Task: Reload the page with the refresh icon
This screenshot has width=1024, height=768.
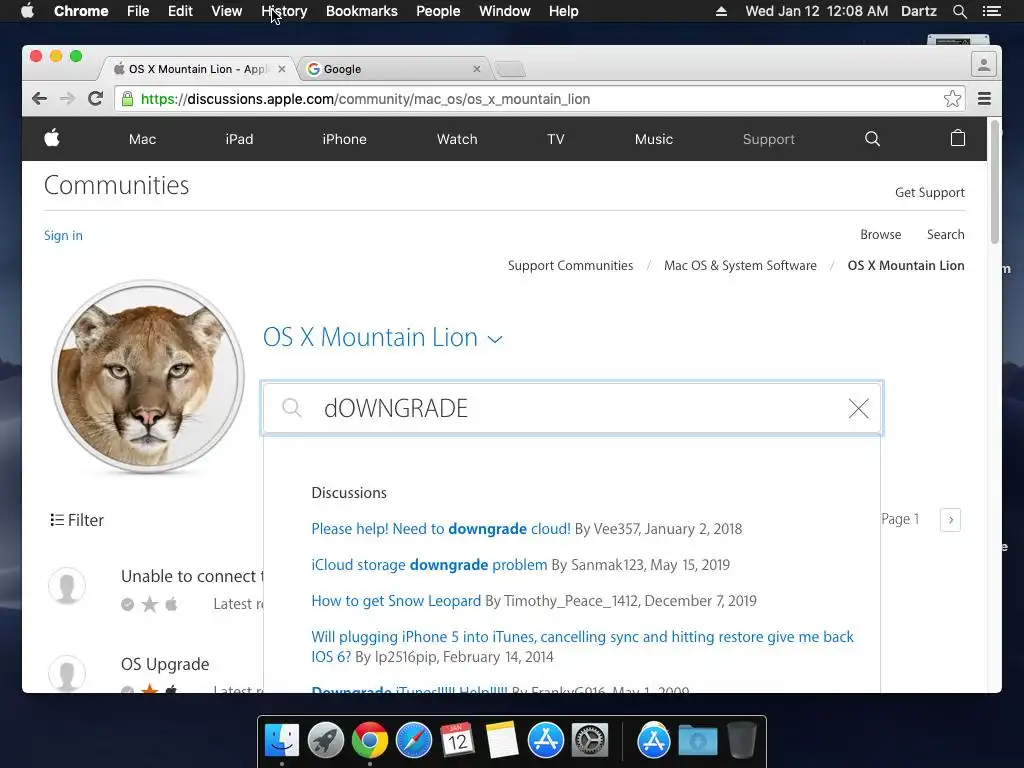Action: [x=95, y=99]
